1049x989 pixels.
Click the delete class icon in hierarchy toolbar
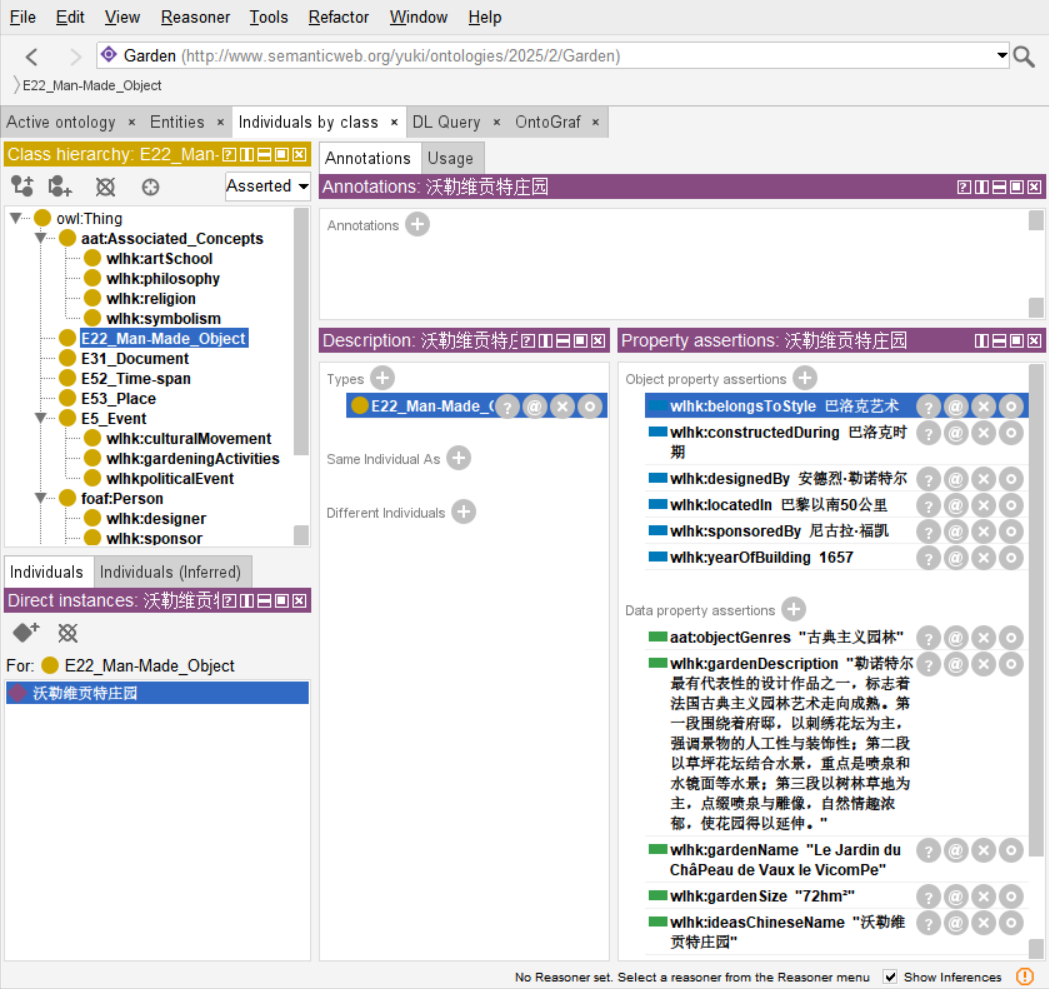click(x=105, y=186)
